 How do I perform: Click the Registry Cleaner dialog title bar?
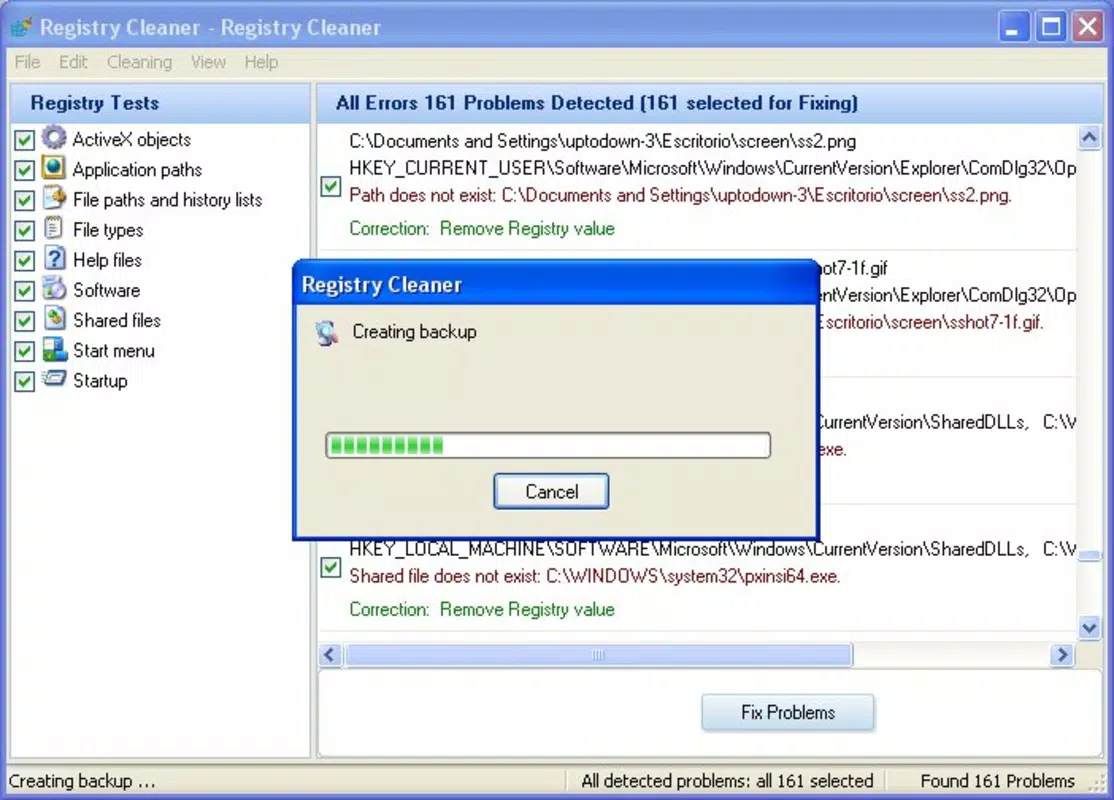point(556,285)
